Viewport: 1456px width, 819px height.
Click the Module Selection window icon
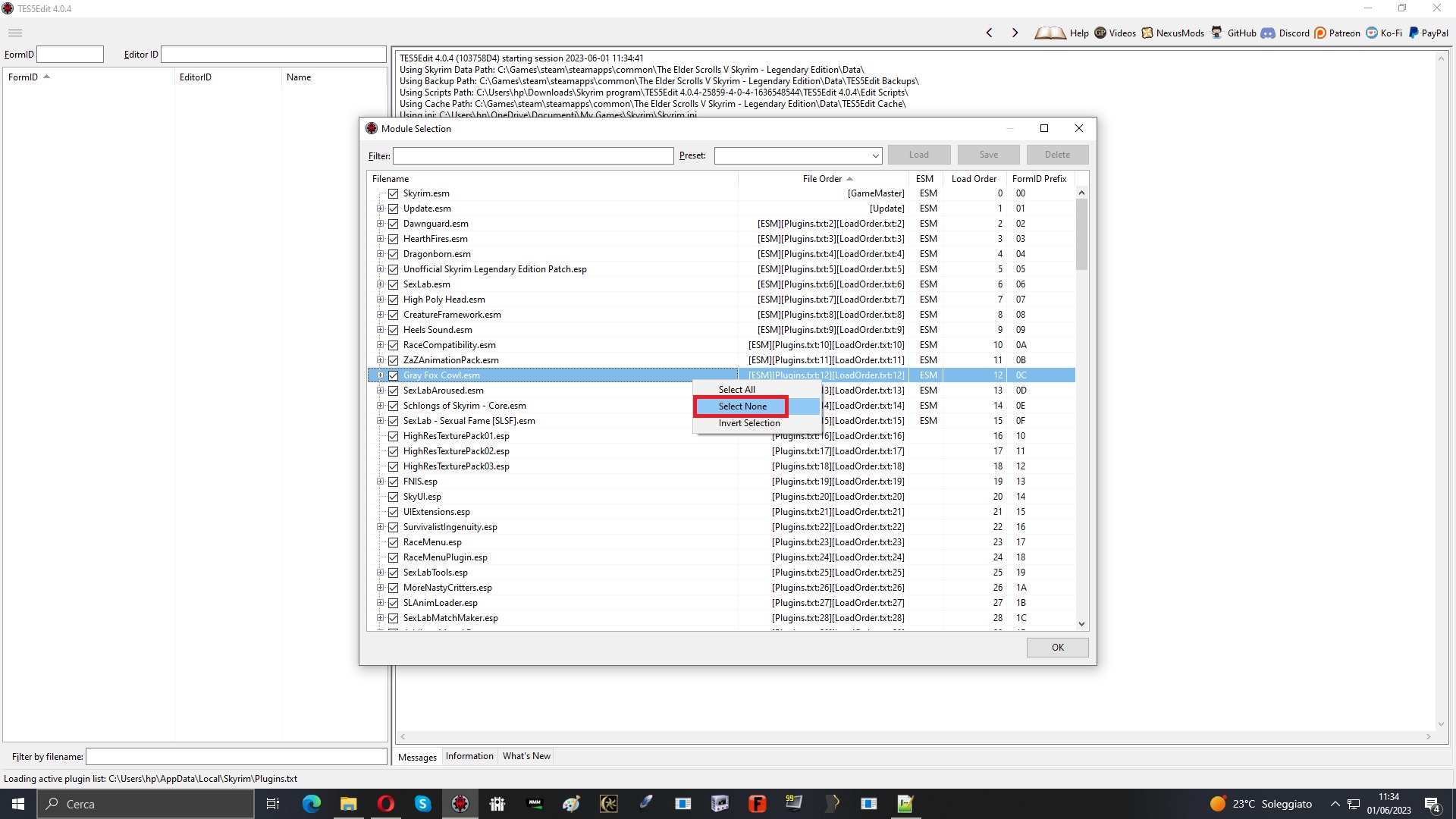372,128
